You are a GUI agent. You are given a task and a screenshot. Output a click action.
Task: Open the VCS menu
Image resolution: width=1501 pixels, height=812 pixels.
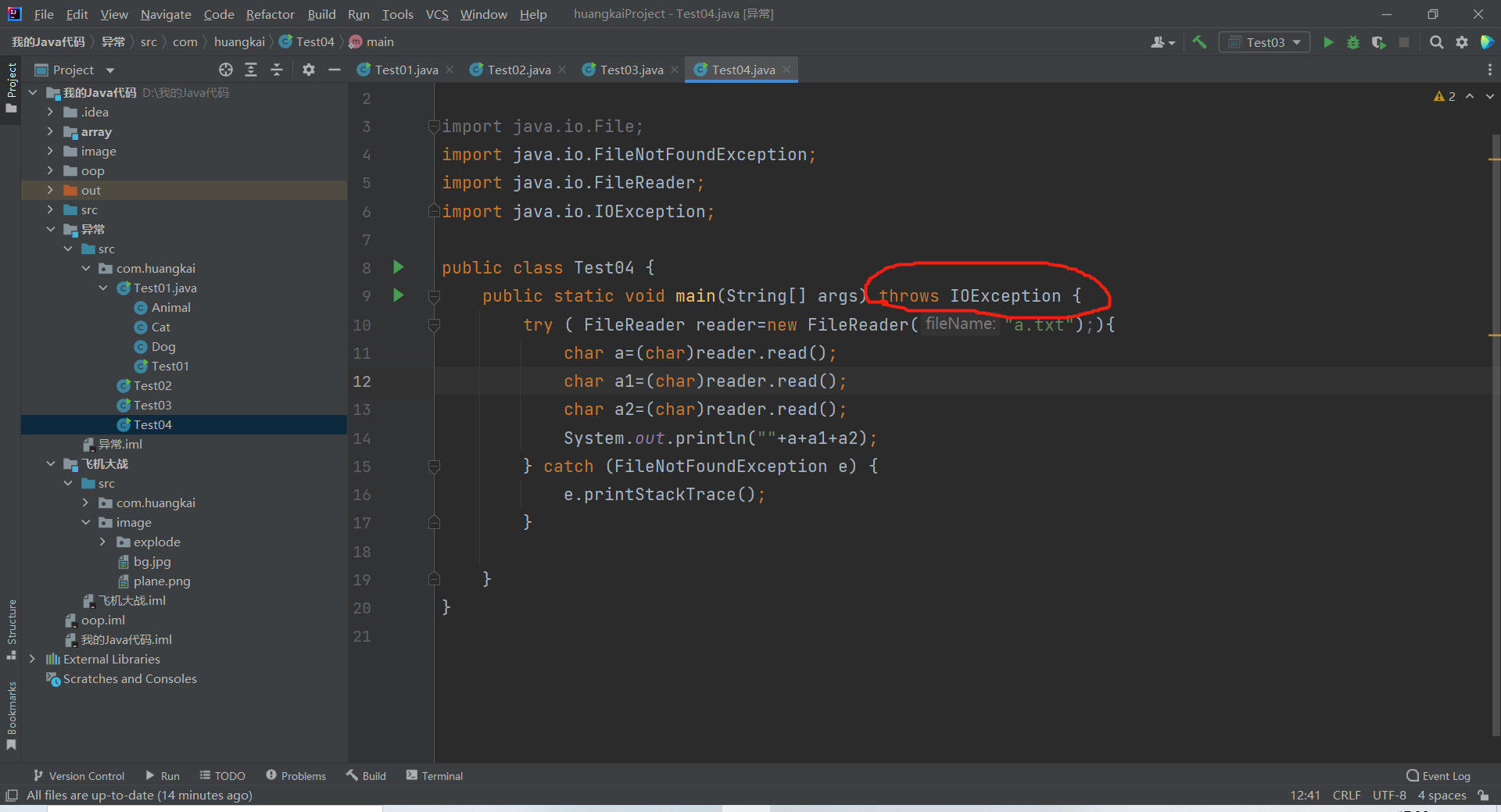point(437,14)
